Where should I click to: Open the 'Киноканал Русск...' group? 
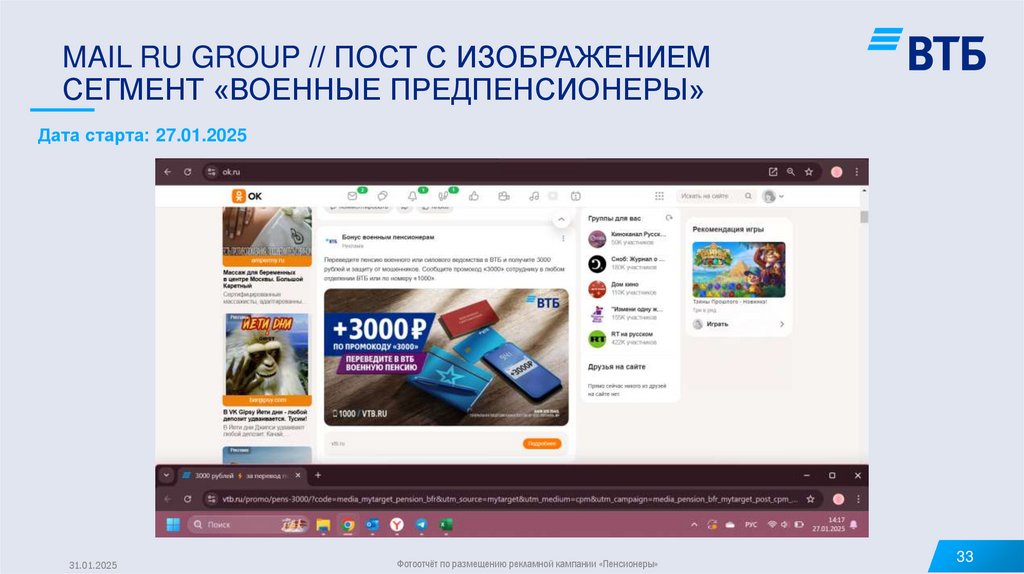[x=638, y=234]
